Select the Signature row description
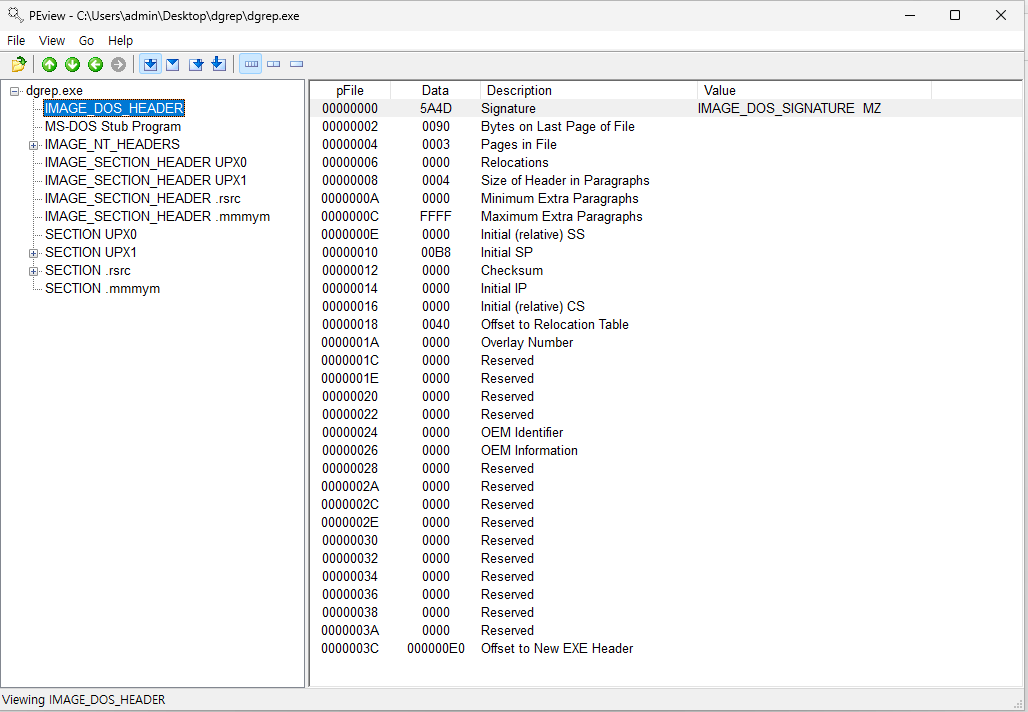The width and height of the screenshot is (1028, 712). pyautogui.click(x=508, y=109)
